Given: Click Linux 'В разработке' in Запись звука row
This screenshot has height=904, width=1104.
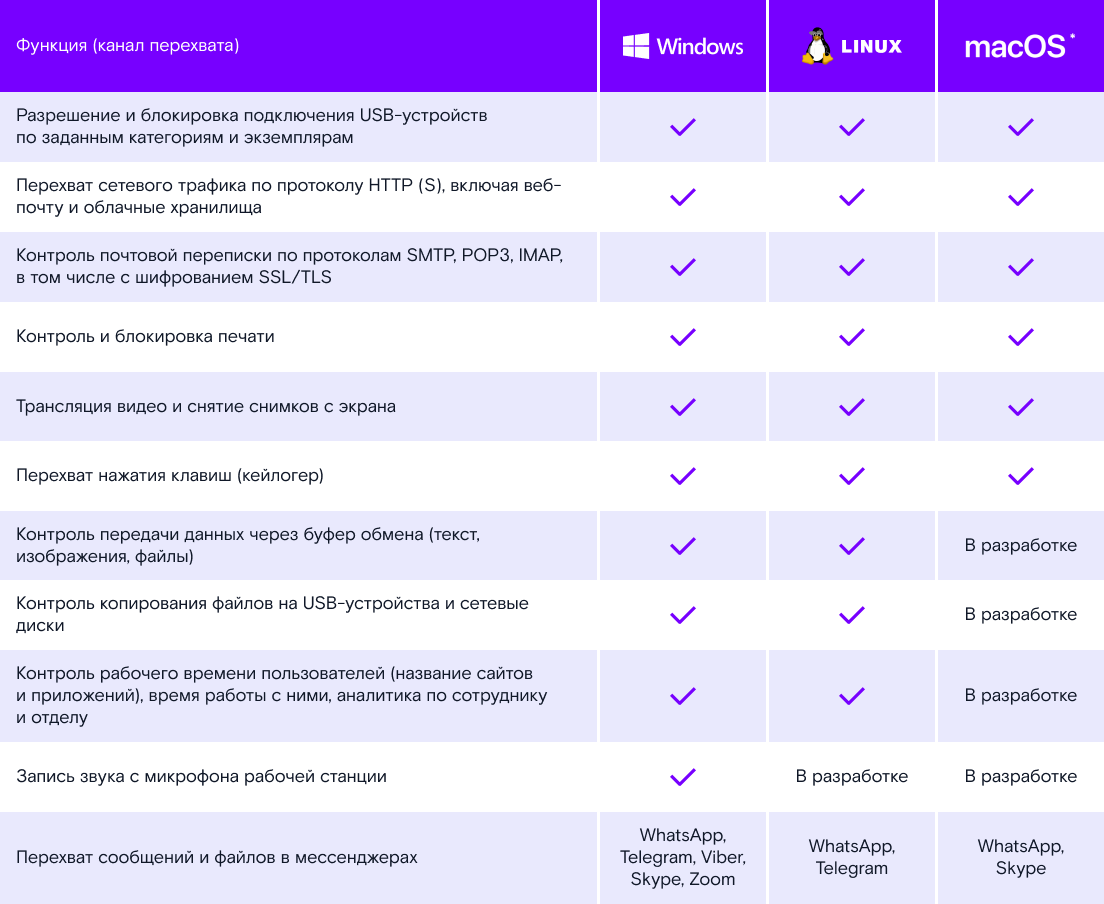Looking at the screenshot, I should (851, 777).
